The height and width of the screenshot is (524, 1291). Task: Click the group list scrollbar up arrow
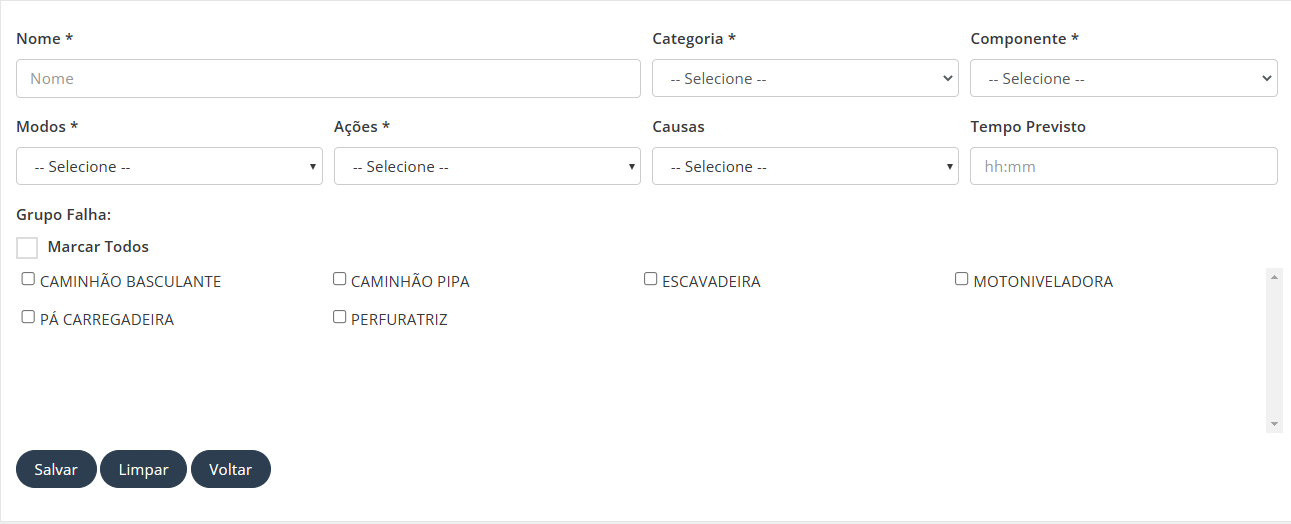point(1274,276)
